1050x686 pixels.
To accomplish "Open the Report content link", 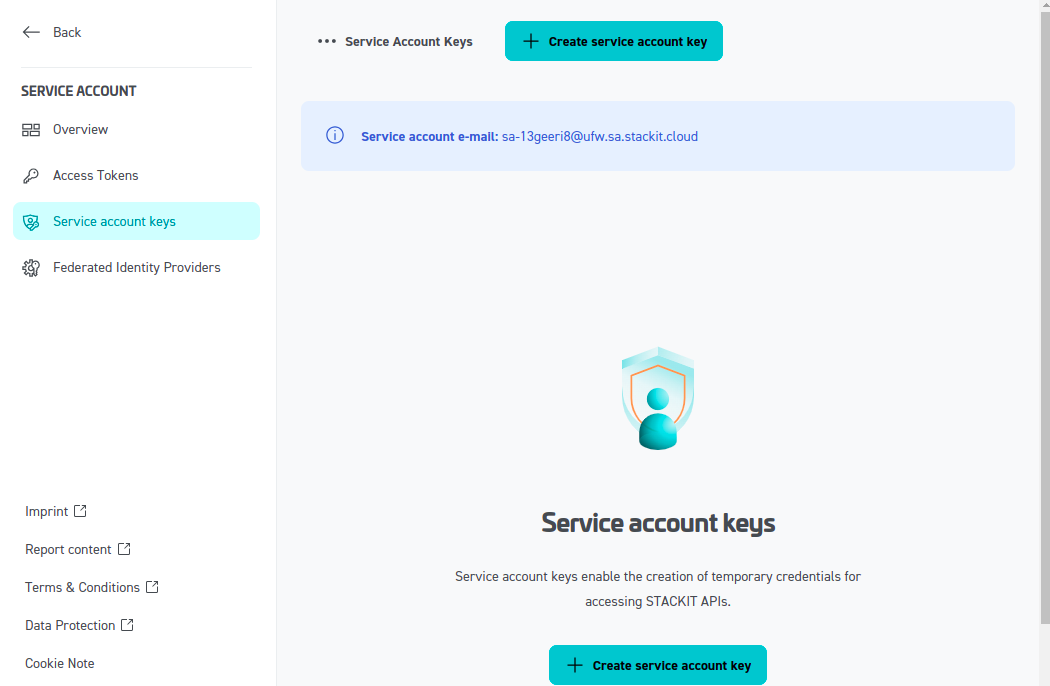I will [68, 549].
